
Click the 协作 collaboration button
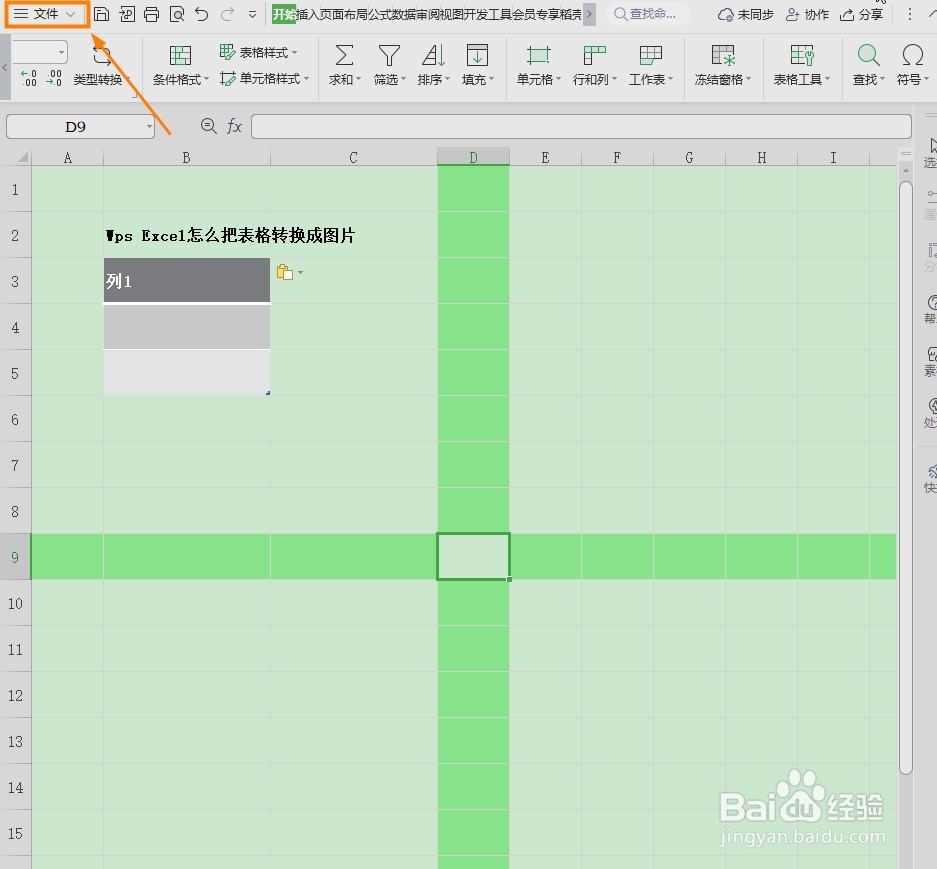[807, 14]
